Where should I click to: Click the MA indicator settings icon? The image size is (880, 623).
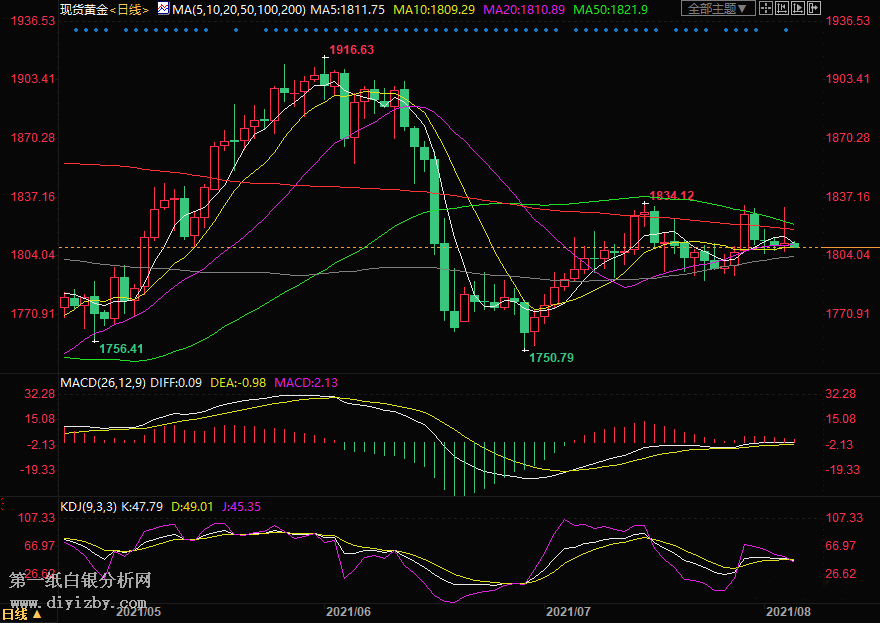coord(163,8)
